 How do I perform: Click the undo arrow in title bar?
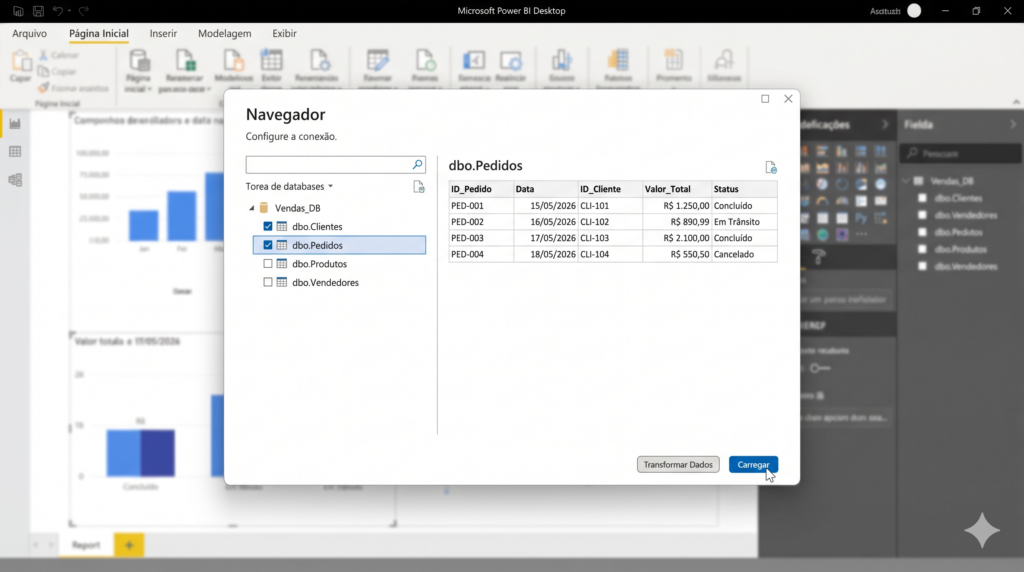click(58, 11)
